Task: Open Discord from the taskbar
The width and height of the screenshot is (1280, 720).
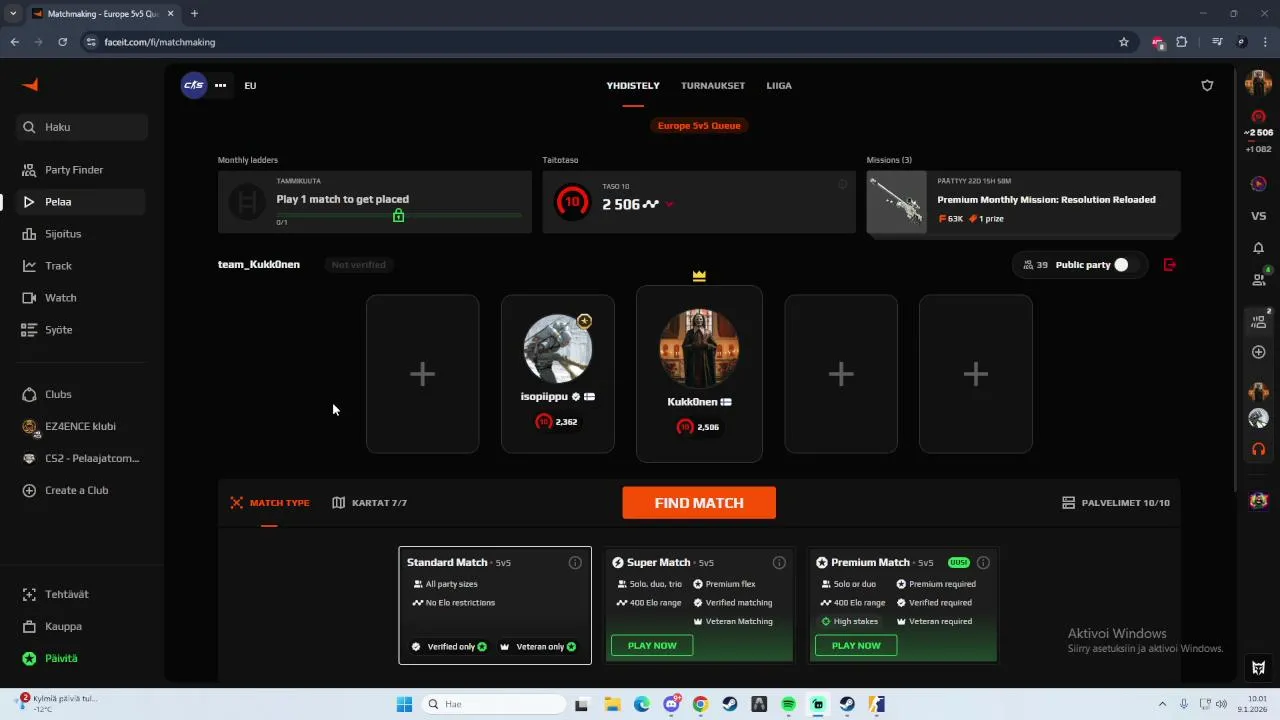Action: (x=672, y=704)
